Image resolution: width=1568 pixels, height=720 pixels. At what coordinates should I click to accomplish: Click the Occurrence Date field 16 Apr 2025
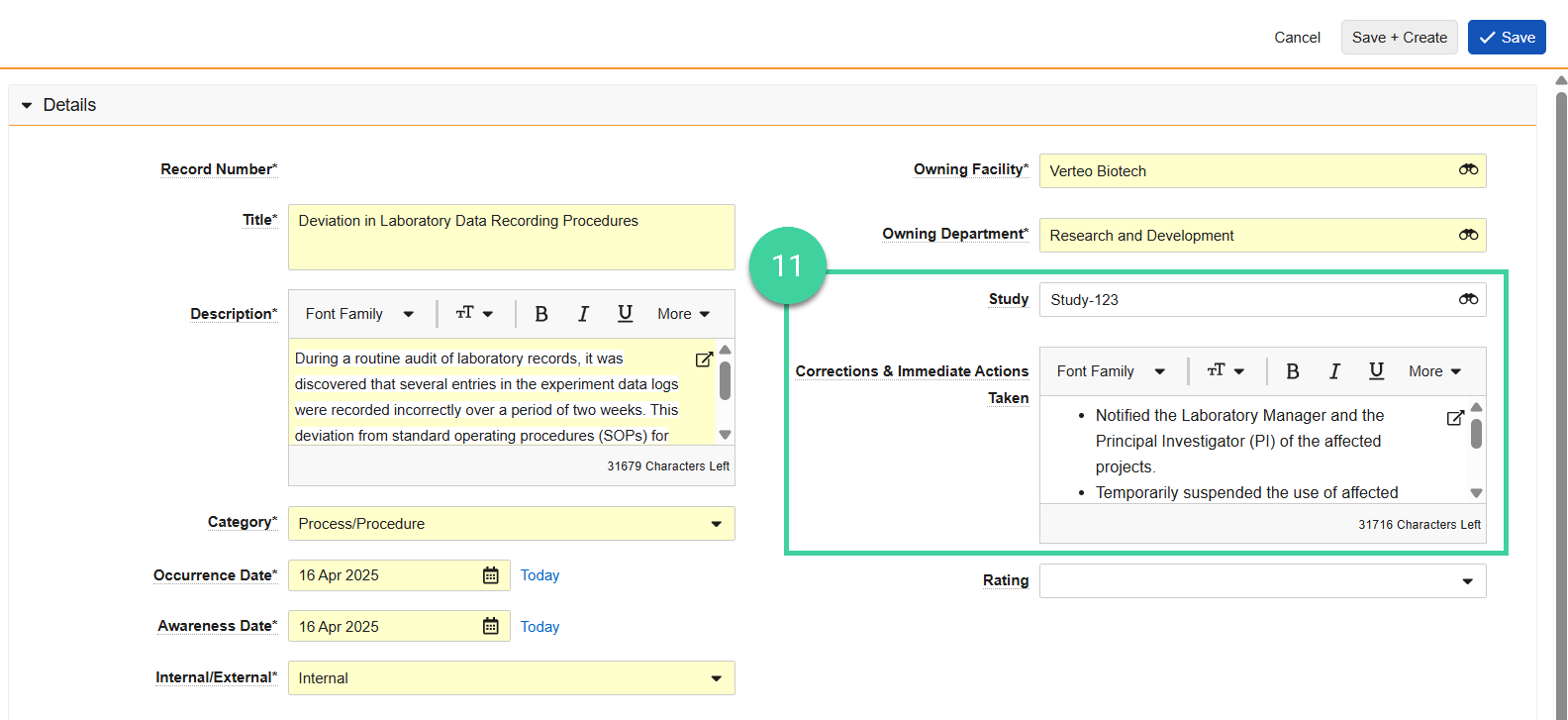click(x=399, y=575)
